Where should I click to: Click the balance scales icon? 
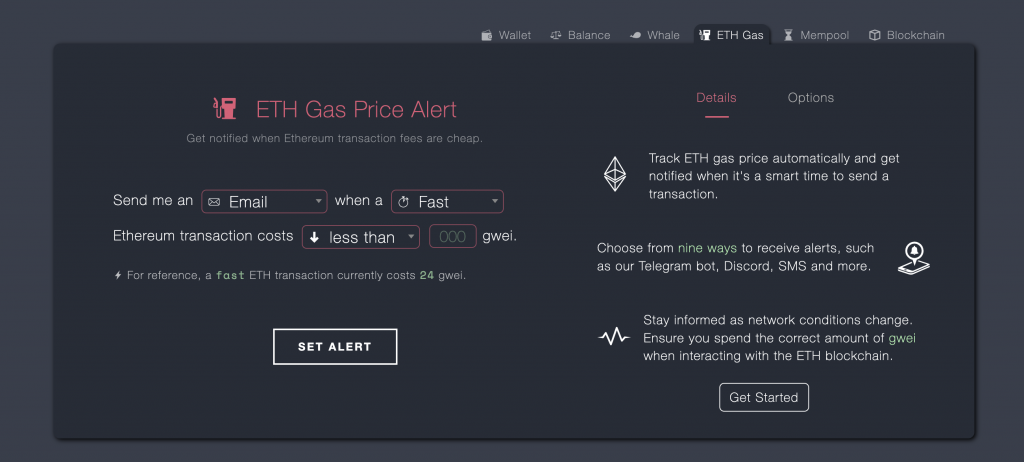pyautogui.click(x=556, y=35)
